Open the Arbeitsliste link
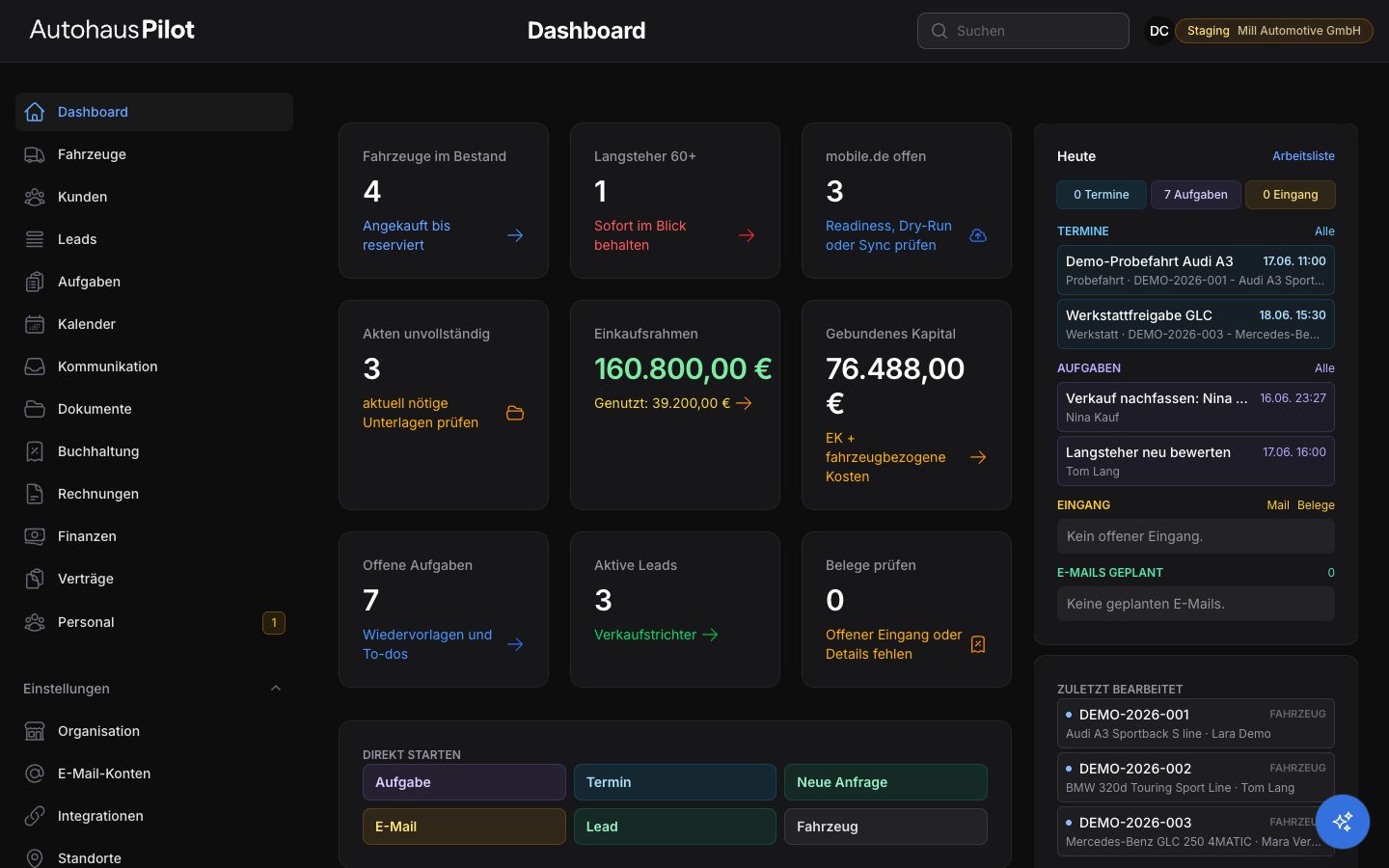Screen dimensions: 1389x868 tap(1303, 156)
